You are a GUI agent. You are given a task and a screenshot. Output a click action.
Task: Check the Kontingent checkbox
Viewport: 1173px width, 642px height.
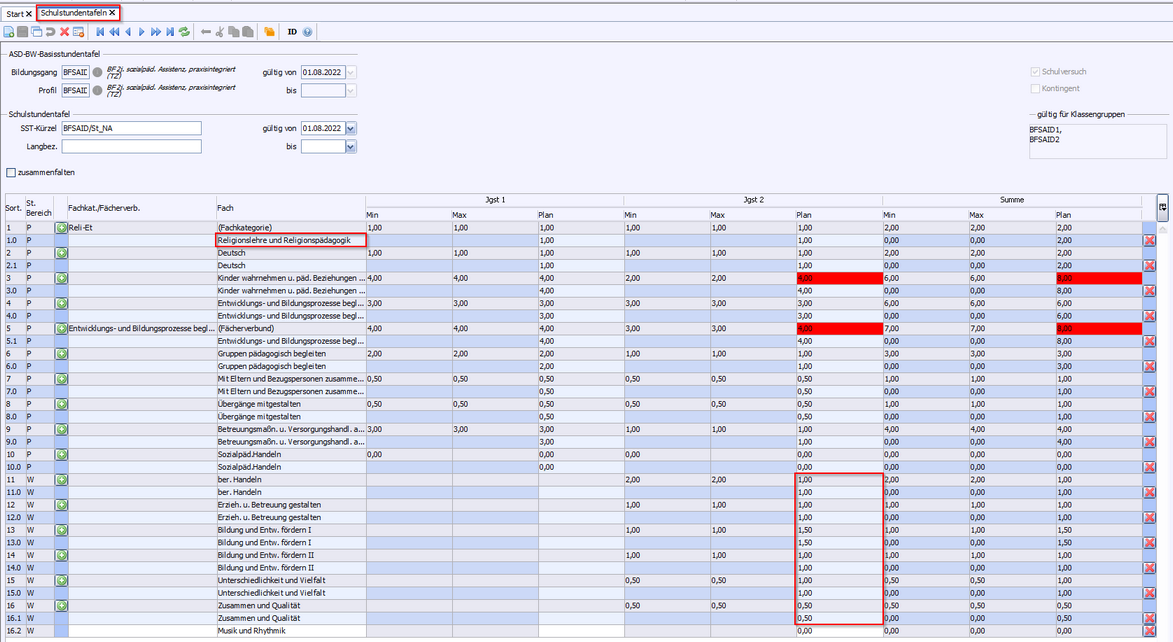1035,88
